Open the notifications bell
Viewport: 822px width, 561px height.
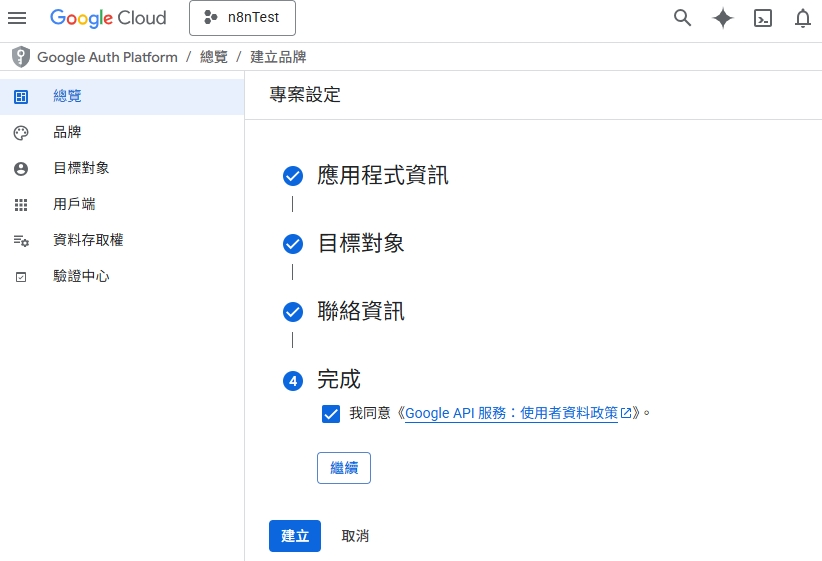coord(803,18)
